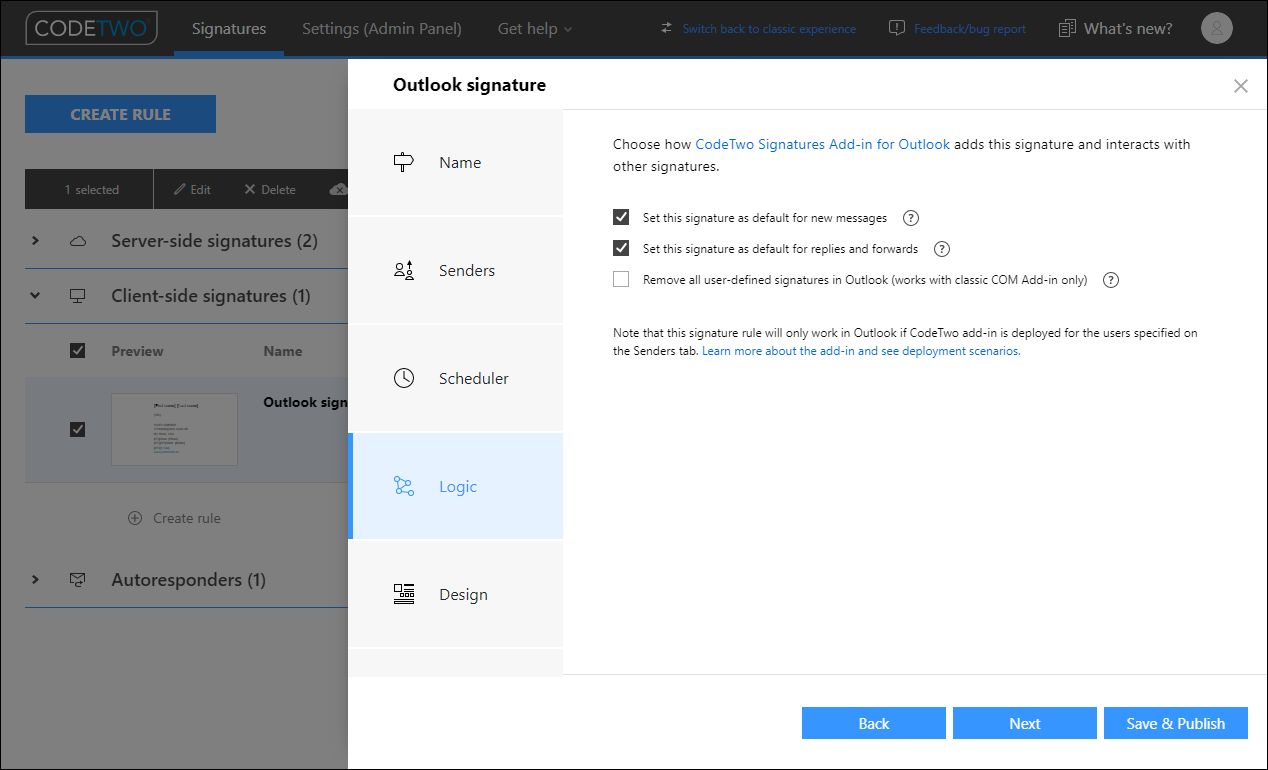Image resolution: width=1268 pixels, height=770 pixels.
Task: Click Switch back to classic experience link
Action: pos(769,29)
